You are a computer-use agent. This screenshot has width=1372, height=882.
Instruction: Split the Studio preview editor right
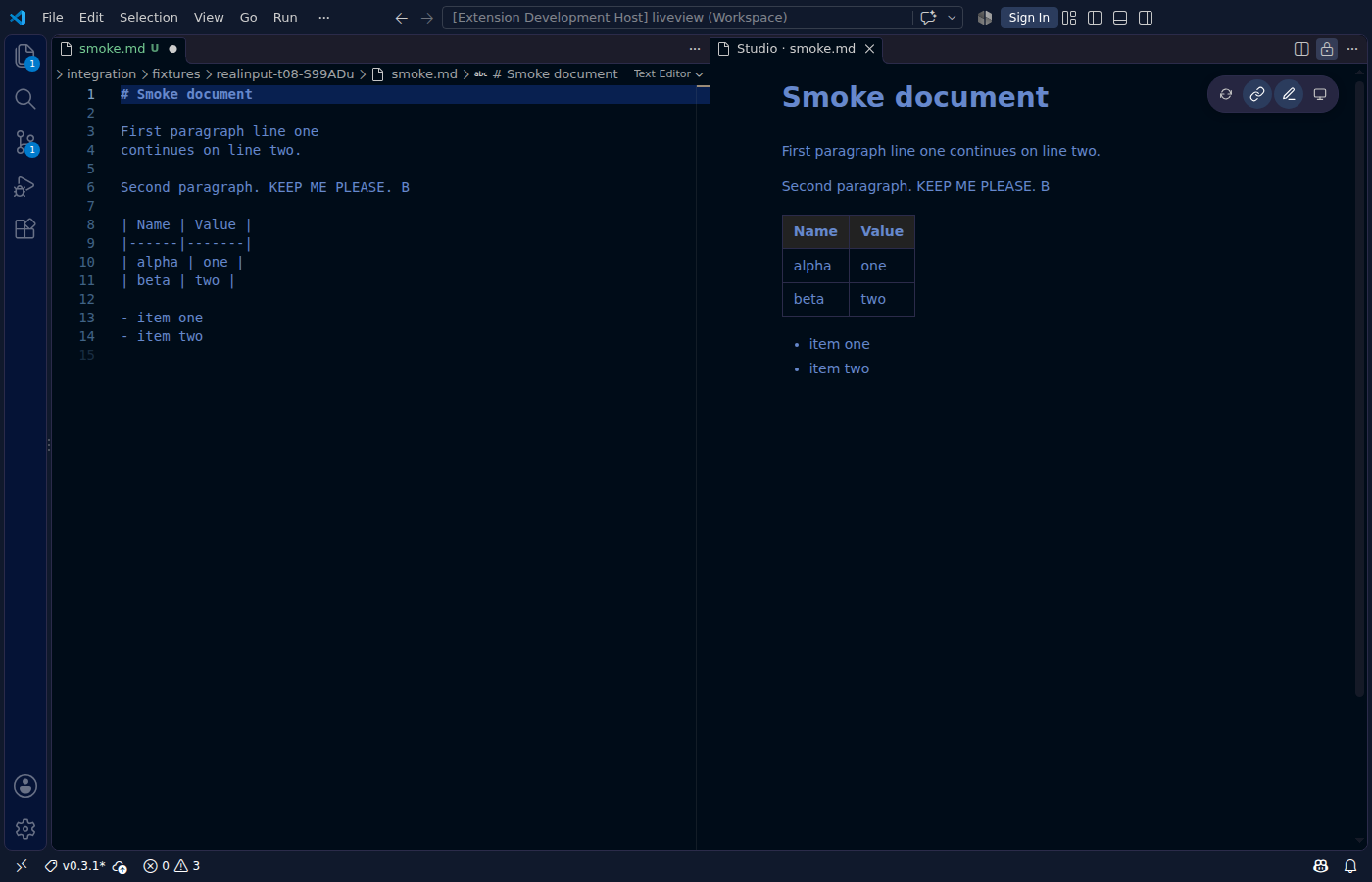tap(1301, 49)
